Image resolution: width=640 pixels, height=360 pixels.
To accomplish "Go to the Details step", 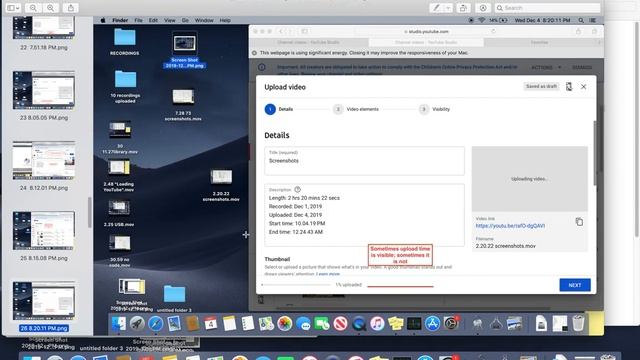I will [279, 109].
